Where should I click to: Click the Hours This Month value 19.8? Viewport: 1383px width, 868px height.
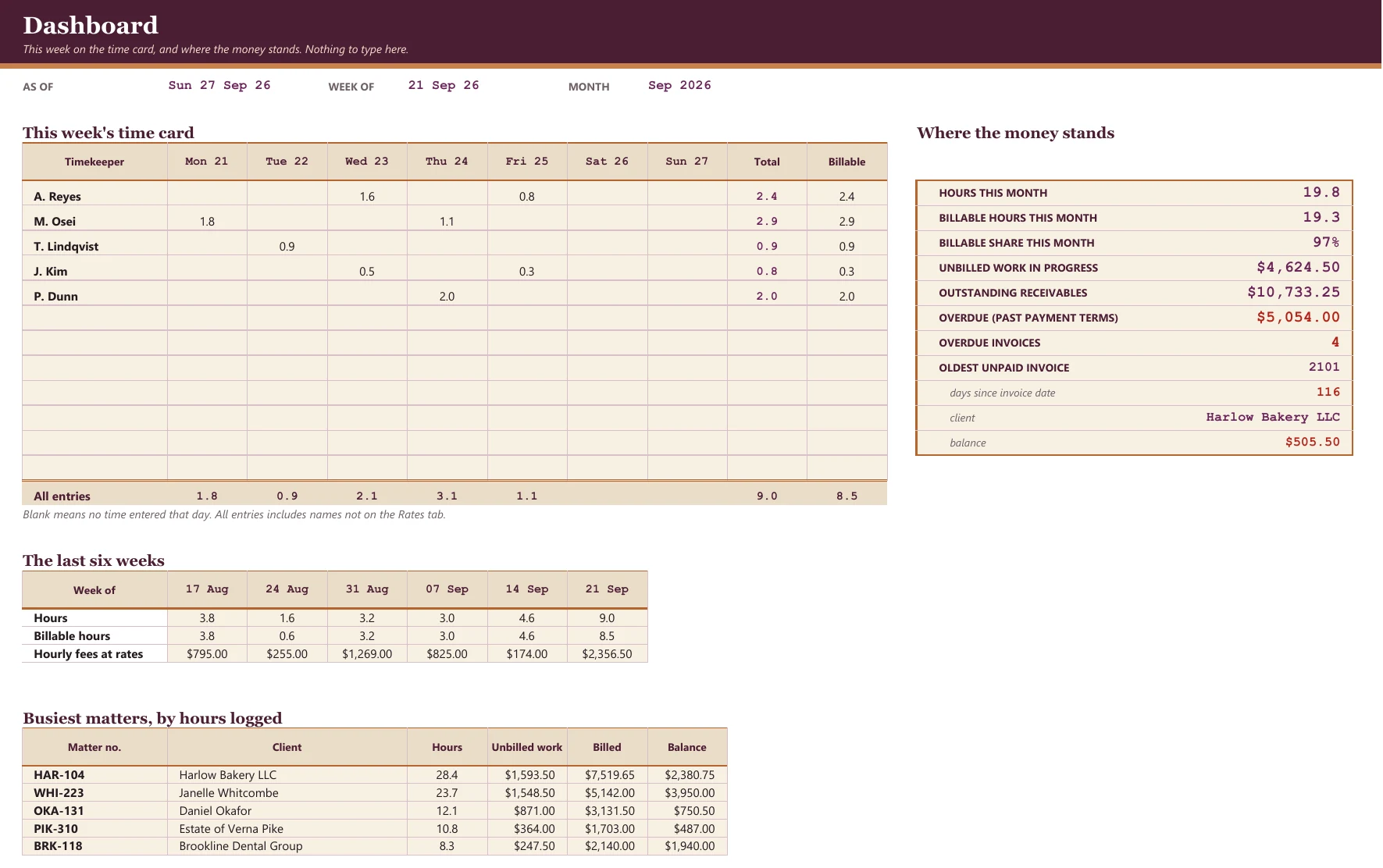pyautogui.click(x=1321, y=192)
